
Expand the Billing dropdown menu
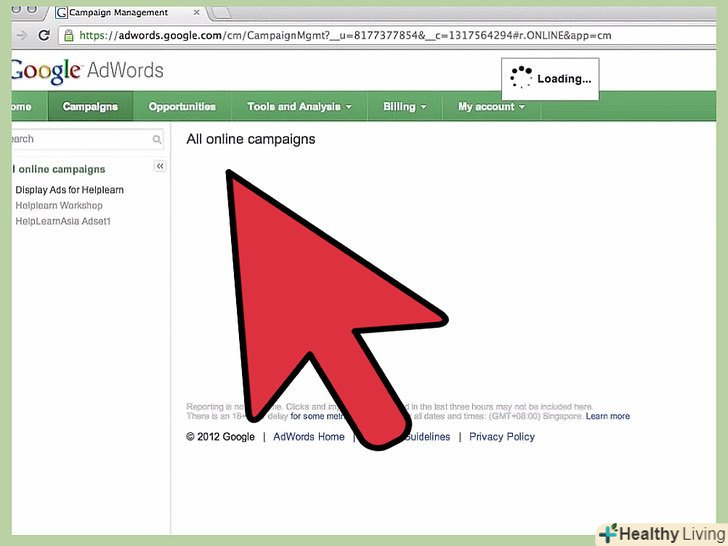pos(404,106)
